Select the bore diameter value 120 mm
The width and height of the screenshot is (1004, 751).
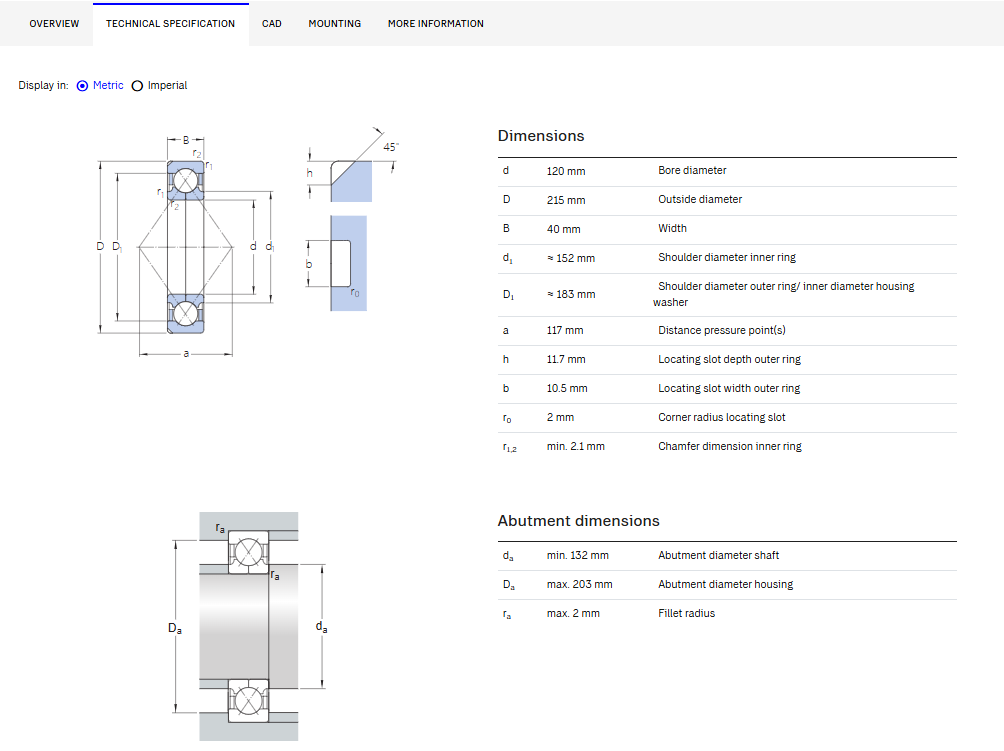click(566, 171)
